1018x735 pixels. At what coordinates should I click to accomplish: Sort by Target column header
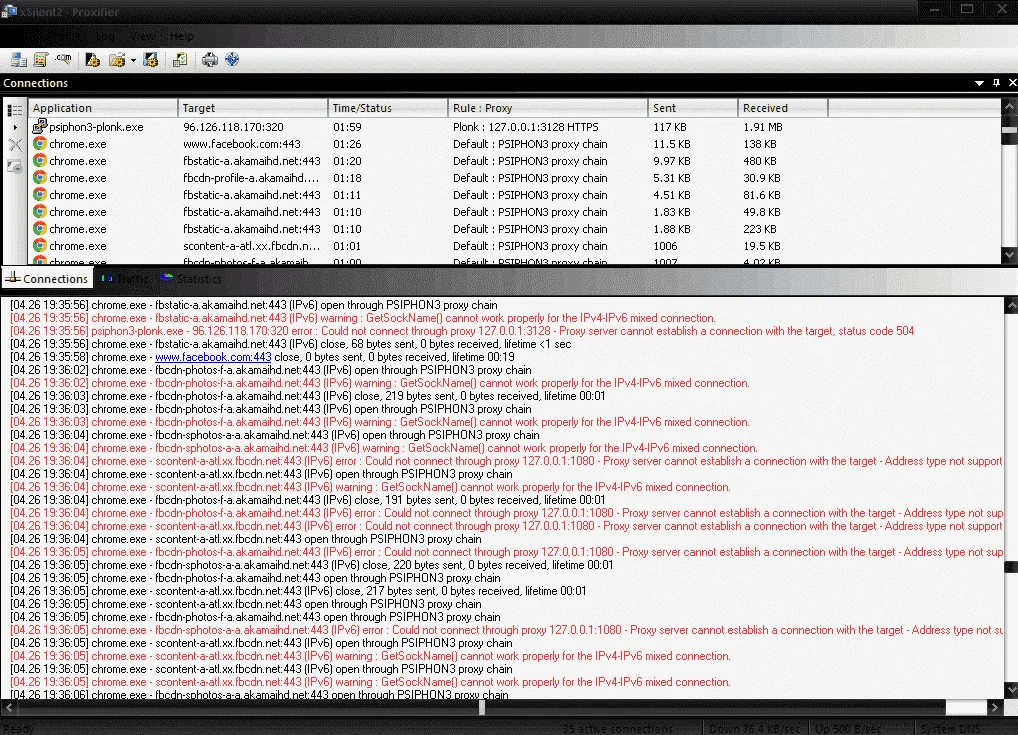253,108
